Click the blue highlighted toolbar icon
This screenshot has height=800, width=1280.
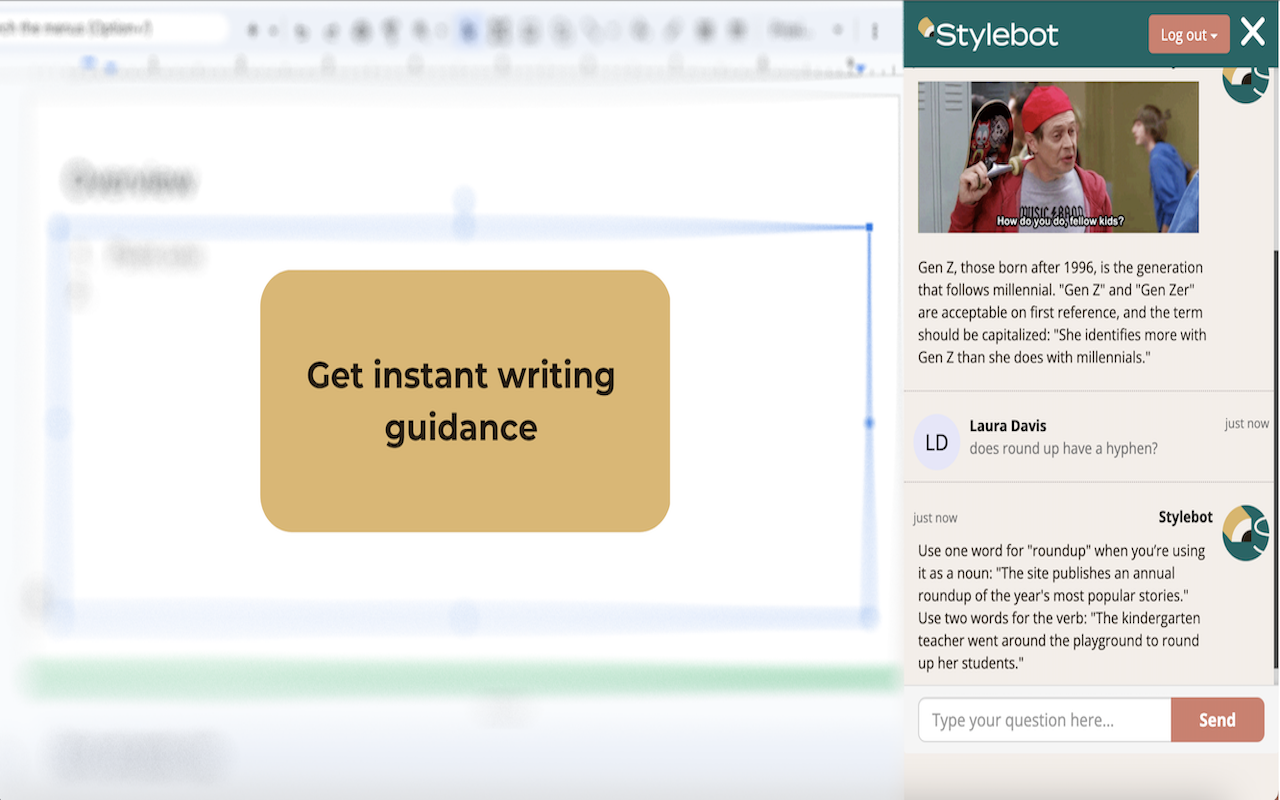coord(468,31)
